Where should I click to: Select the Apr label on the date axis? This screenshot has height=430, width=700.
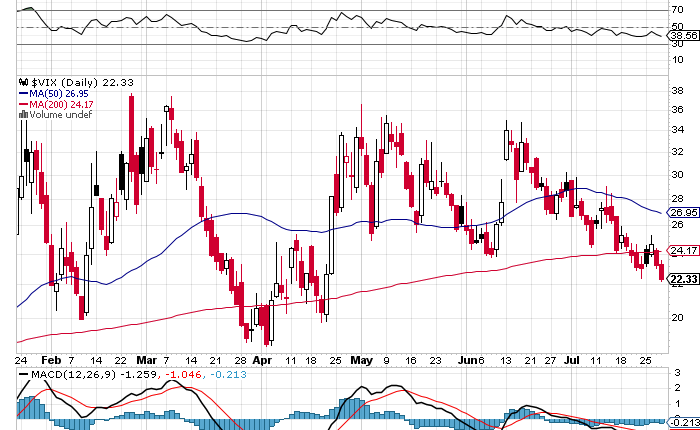pyautogui.click(x=262, y=357)
